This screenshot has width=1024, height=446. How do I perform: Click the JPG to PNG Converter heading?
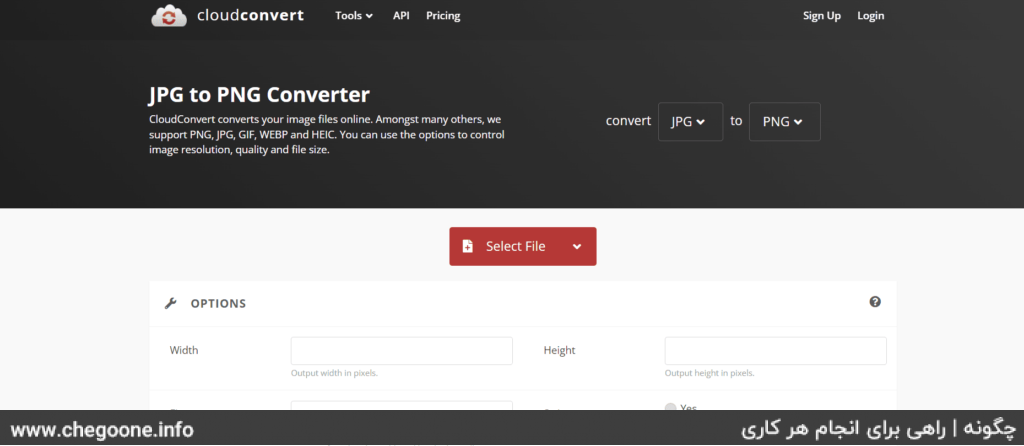pyautogui.click(x=259, y=95)
